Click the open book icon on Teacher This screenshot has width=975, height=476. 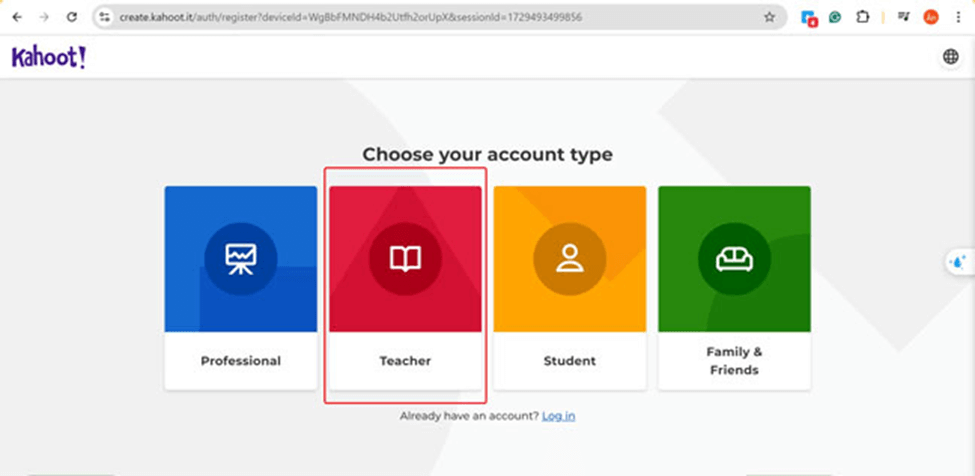point(405,259)
